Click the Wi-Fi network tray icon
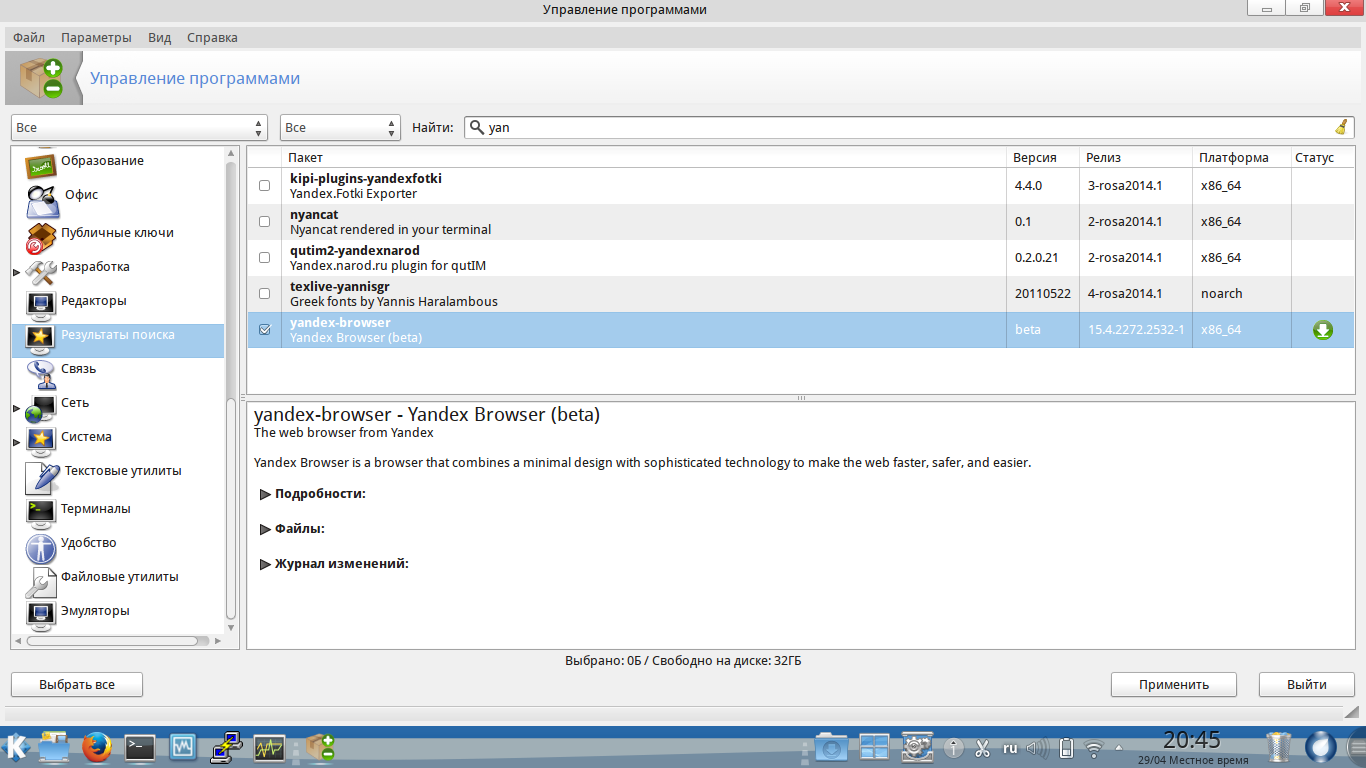Screen dimensions: 1366x768 [1095, 748]
